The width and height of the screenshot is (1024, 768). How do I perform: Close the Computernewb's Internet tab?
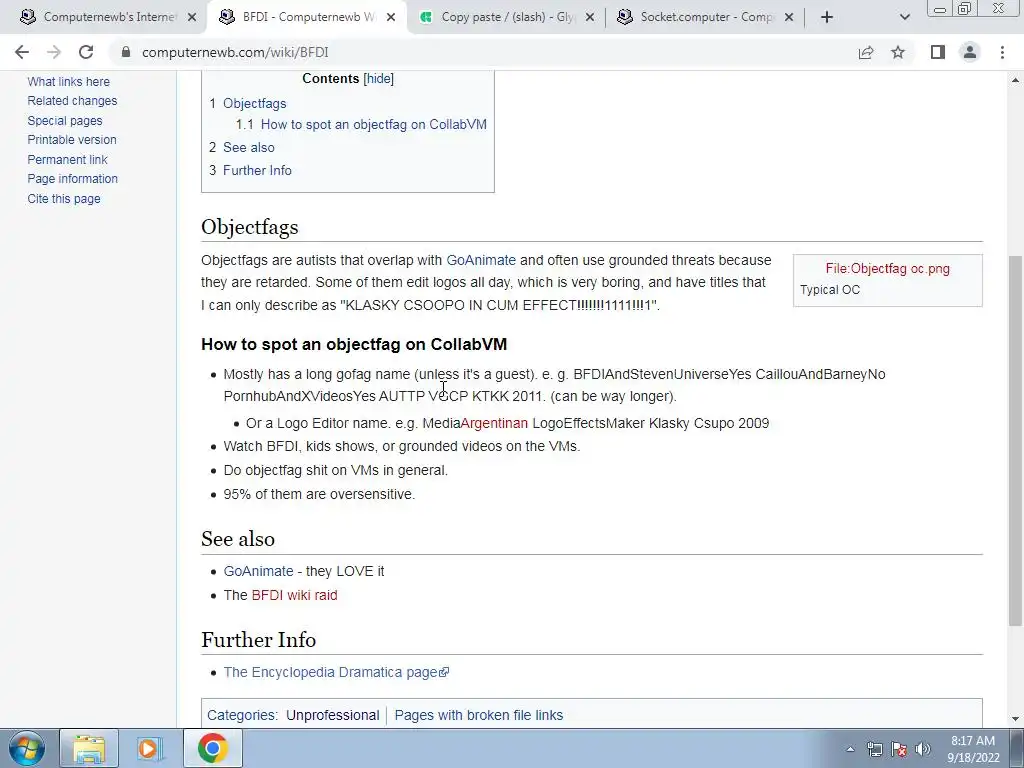[192, 17]
